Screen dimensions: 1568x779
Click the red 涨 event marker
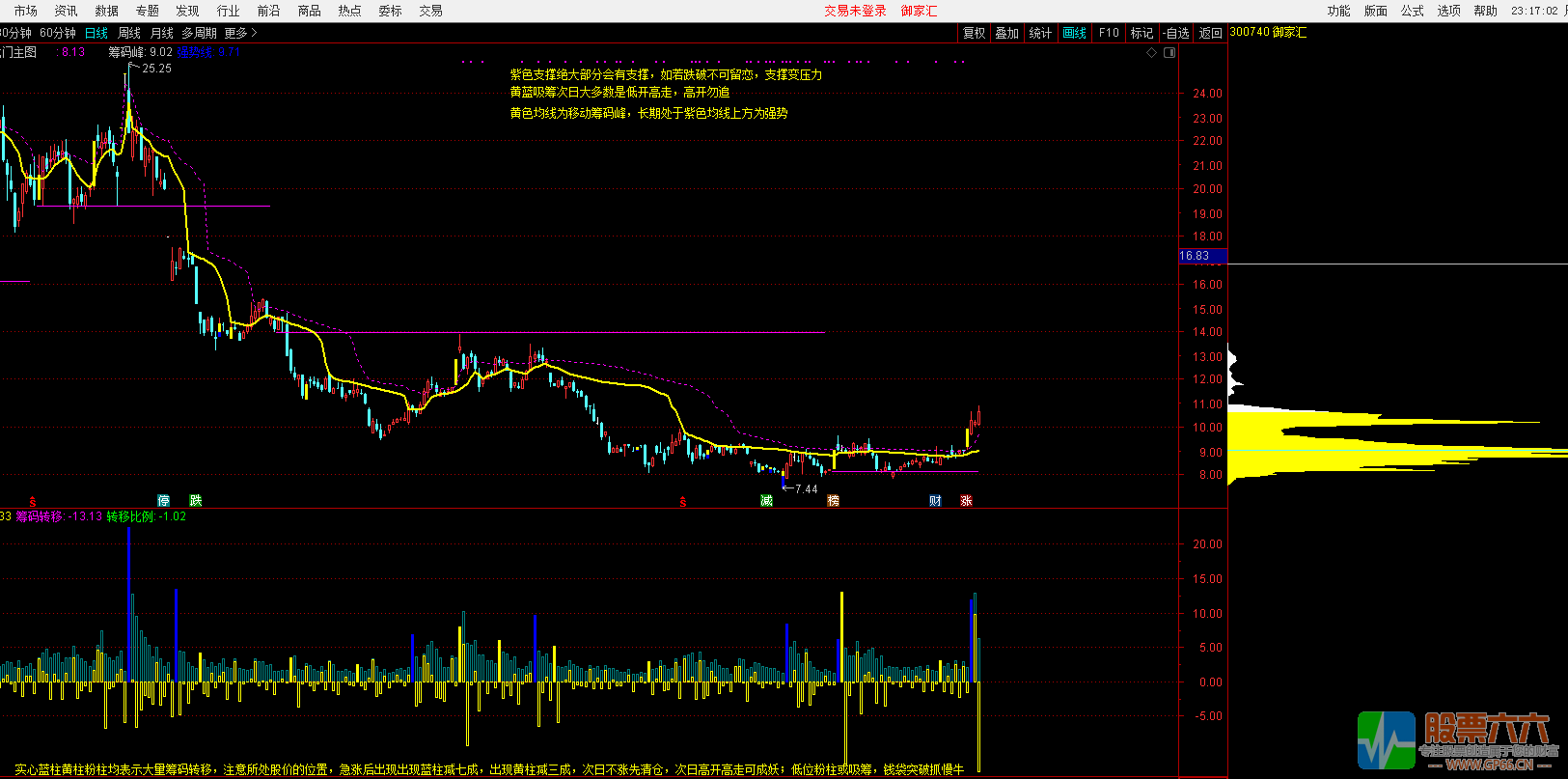click(966, 500)
